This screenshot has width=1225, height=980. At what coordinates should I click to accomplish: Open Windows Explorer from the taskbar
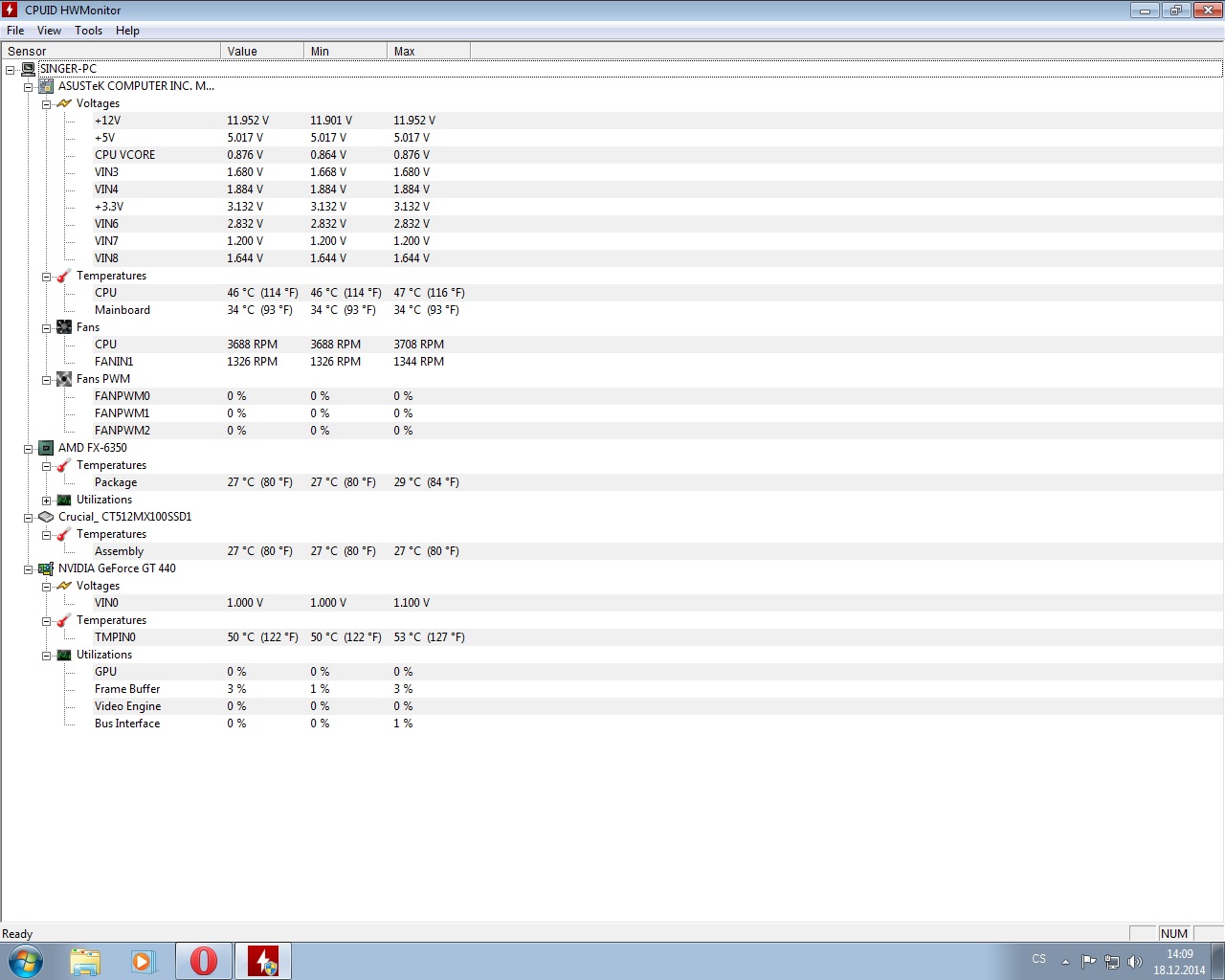[85, 961]
